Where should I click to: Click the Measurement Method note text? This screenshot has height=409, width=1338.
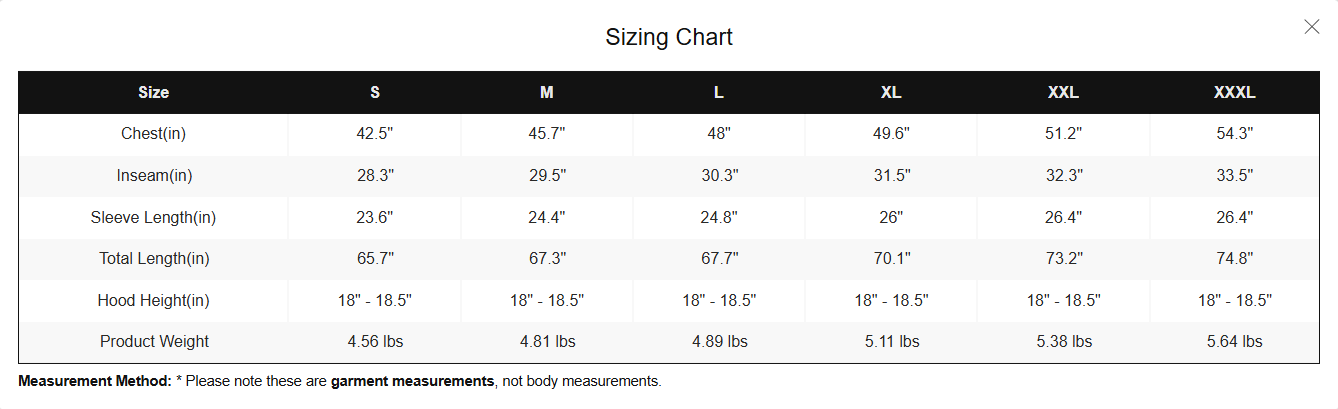pos(340,381)
